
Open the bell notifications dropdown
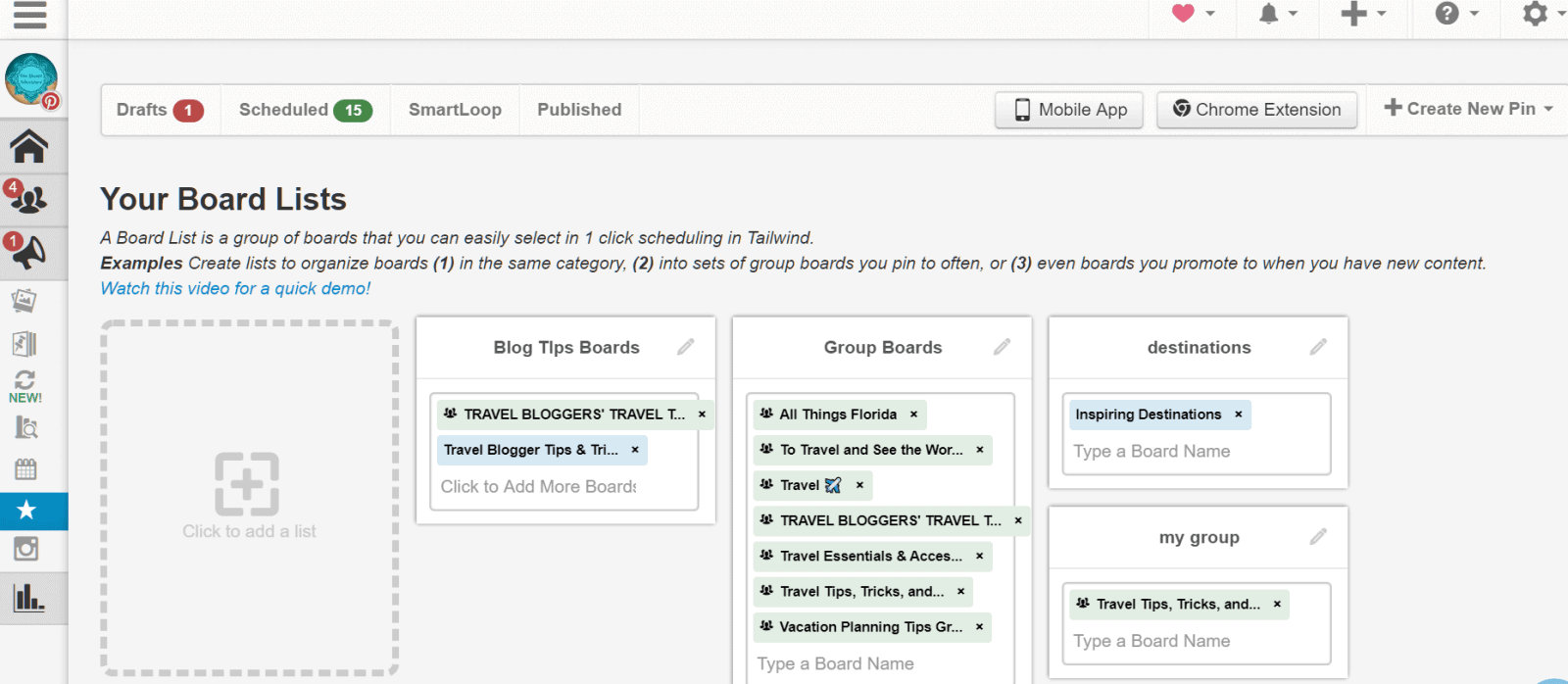coord(1278,14)
